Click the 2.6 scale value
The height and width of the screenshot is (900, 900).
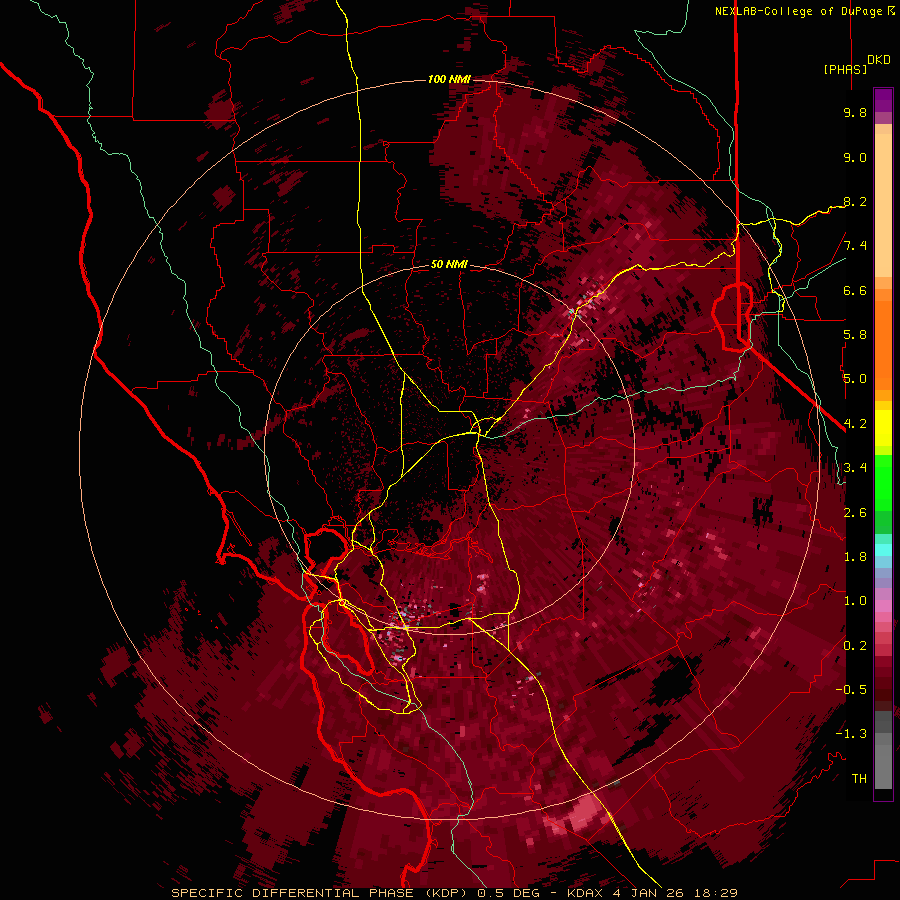point(855,513)
